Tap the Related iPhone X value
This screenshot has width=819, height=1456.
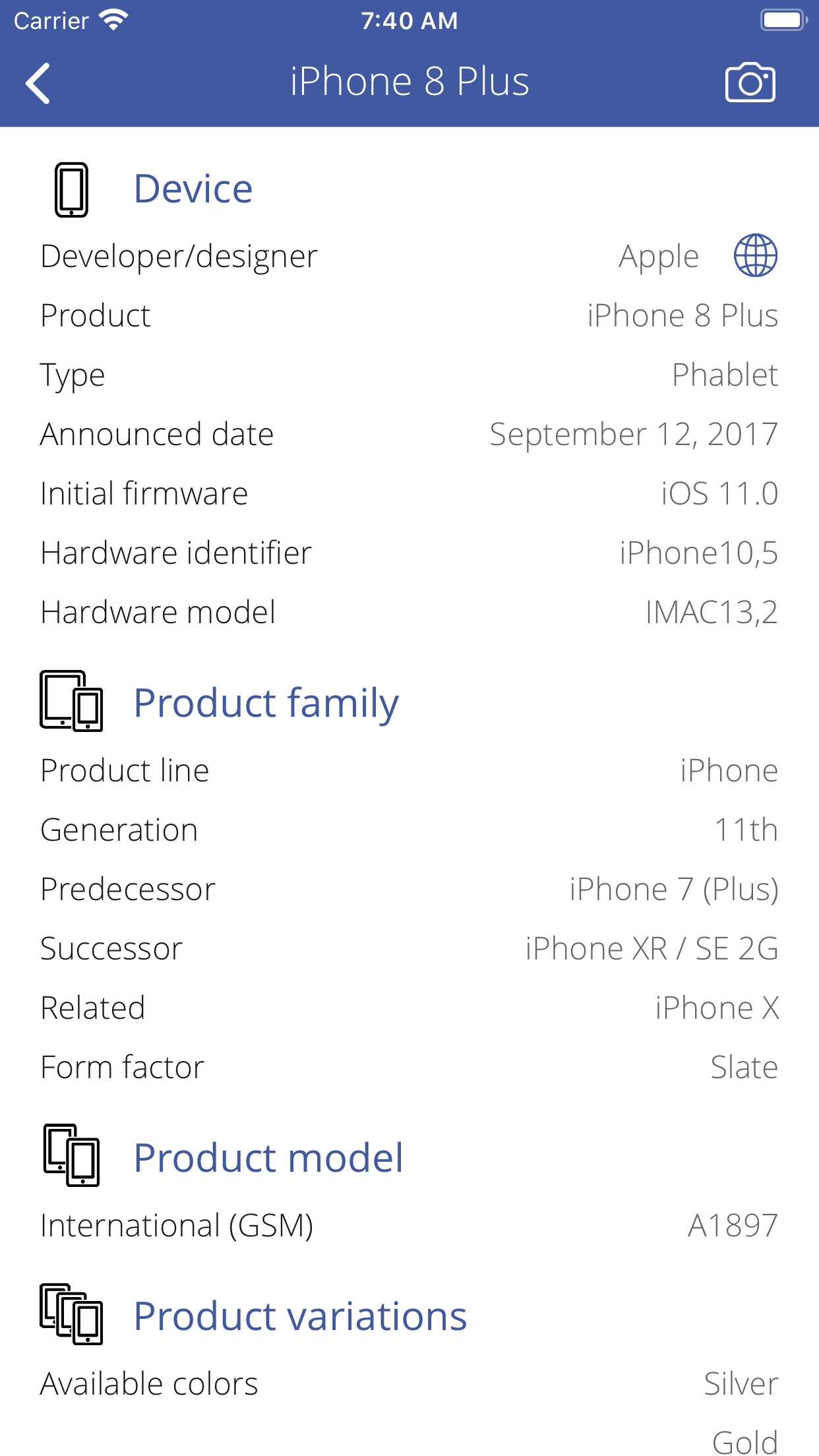coord(717,1008)
